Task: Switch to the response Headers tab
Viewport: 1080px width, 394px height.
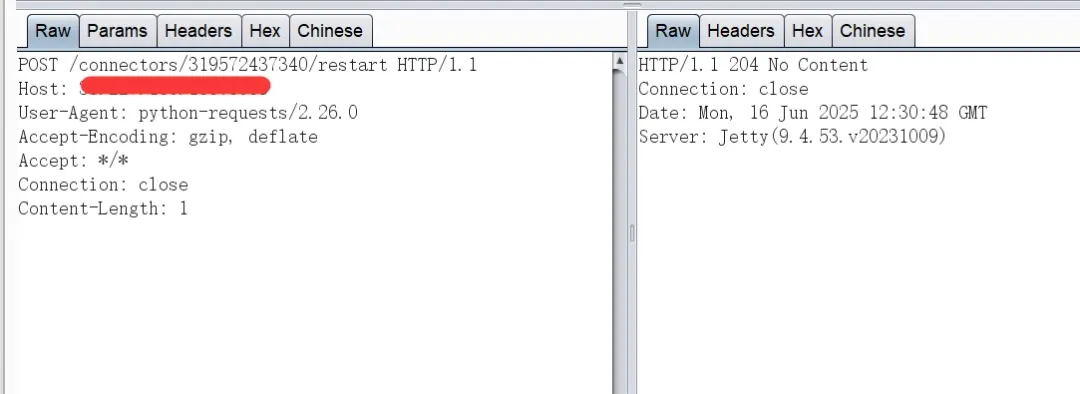Action: 741,31
